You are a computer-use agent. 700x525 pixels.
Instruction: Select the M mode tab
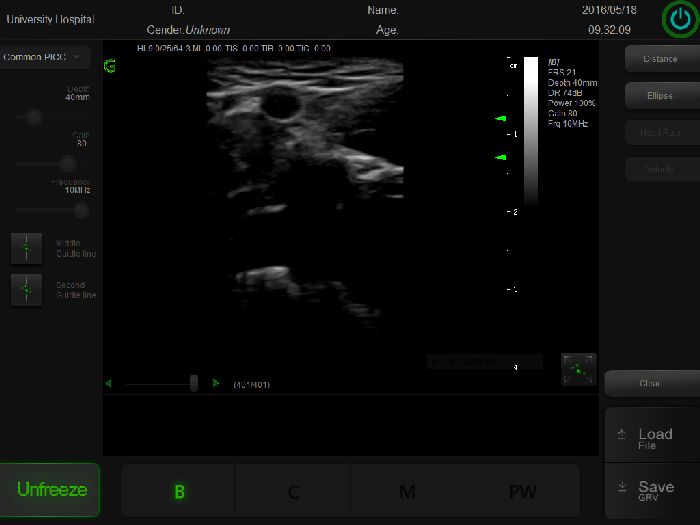[407, 491]
